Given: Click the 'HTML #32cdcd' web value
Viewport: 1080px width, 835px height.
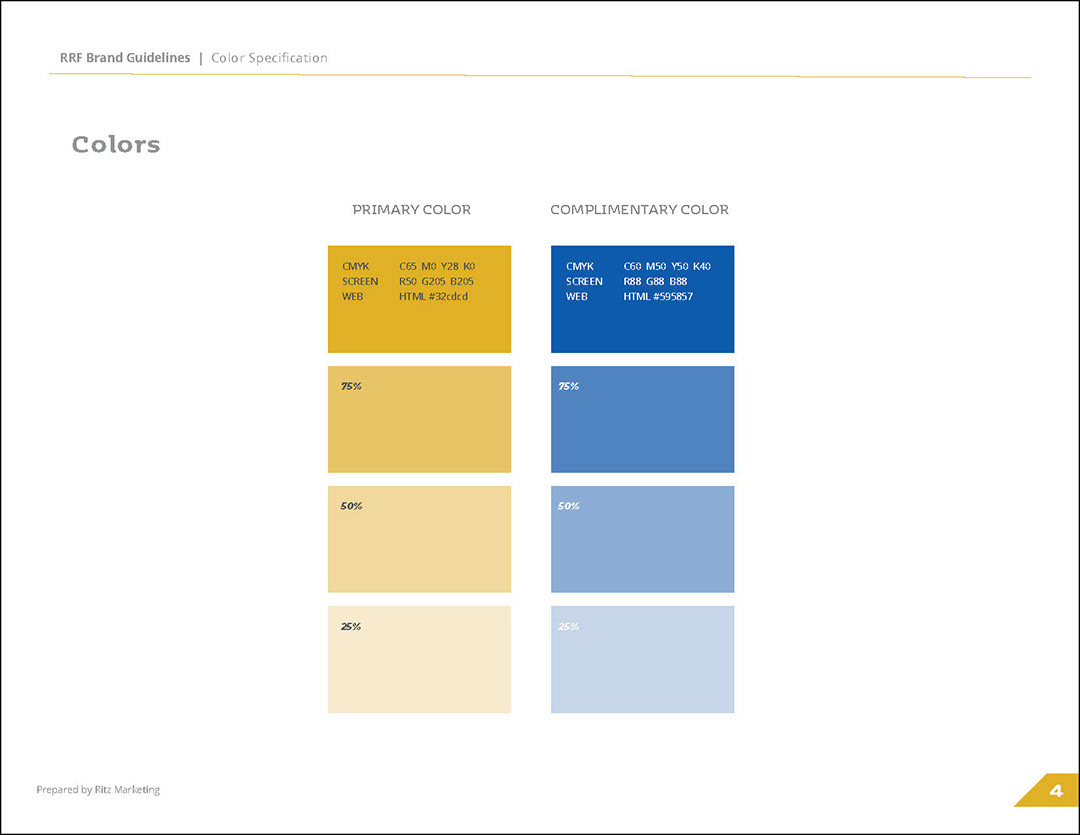Looking at the screenshot, I should [433, 296].
